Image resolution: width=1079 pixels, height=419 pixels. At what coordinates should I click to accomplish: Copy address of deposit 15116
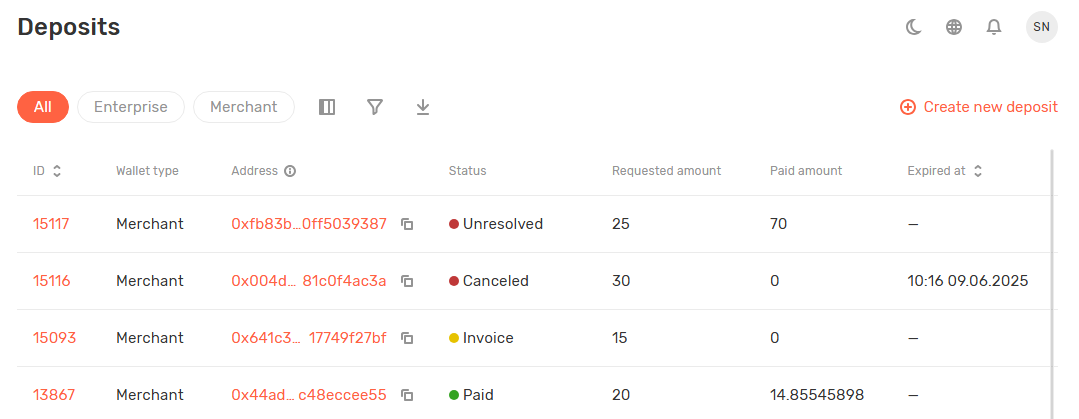pos(407,281)
